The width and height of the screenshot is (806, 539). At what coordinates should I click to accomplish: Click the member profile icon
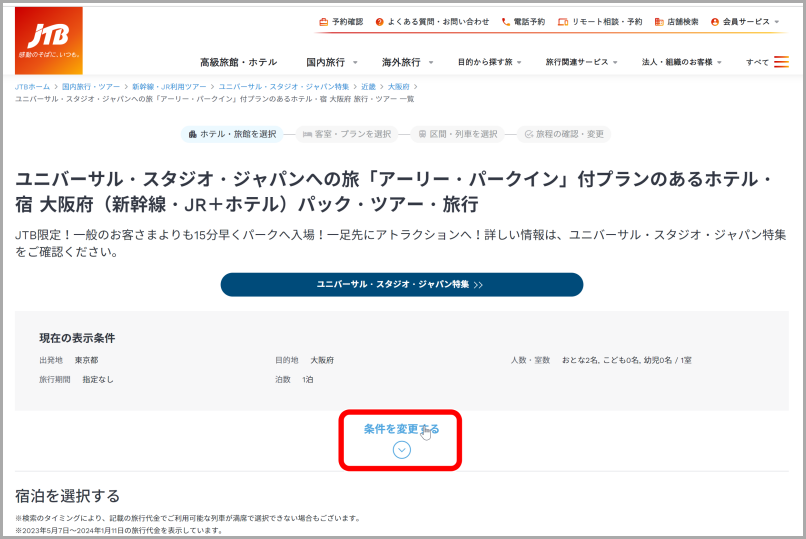tap(715, 22)
